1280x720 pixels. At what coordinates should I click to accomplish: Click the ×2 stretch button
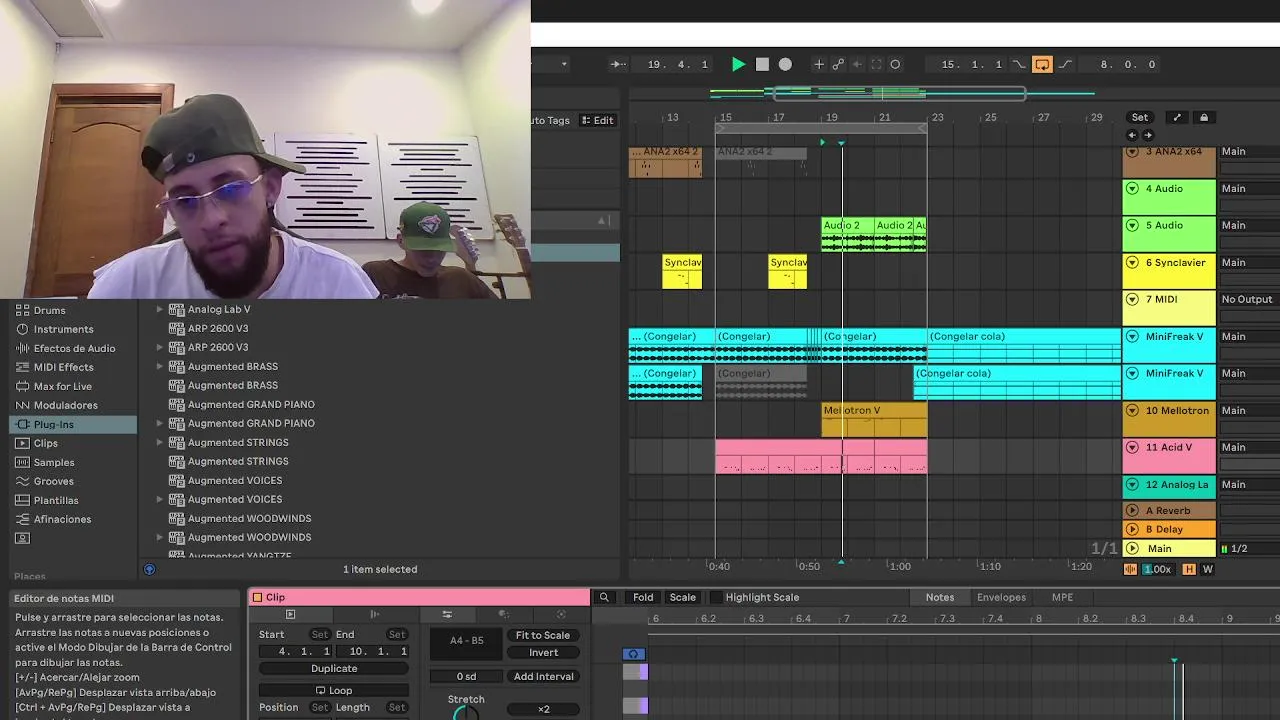[543, 709]
